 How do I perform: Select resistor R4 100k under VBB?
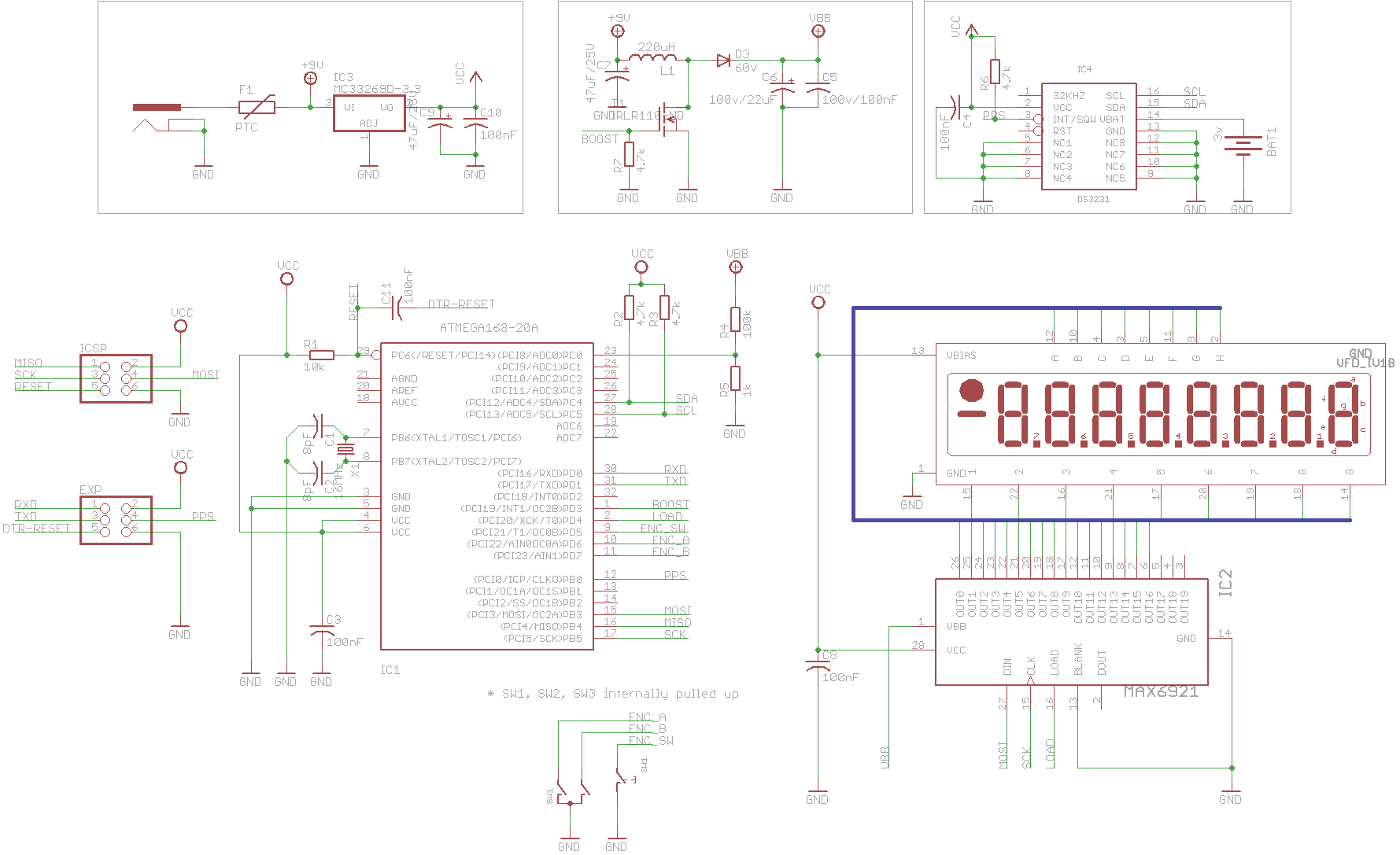point(735,320)
